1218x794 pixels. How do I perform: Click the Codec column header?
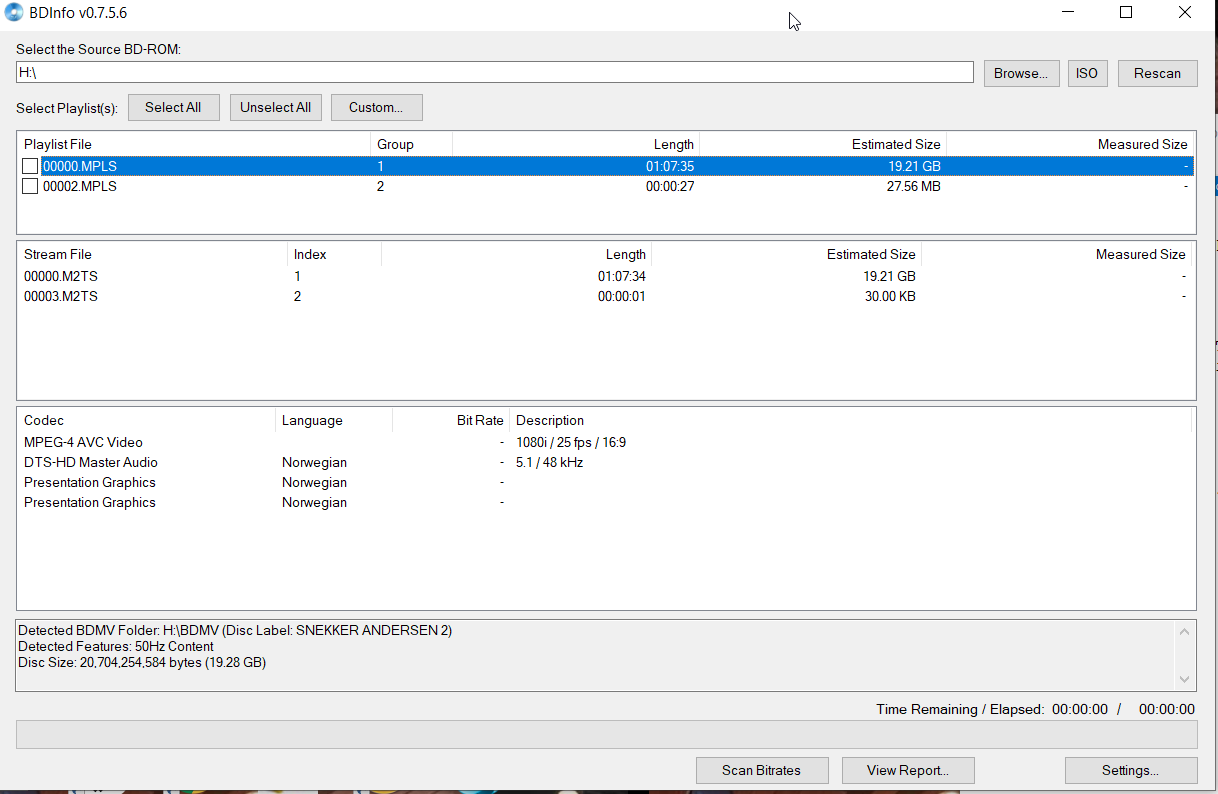pos(146,420)
